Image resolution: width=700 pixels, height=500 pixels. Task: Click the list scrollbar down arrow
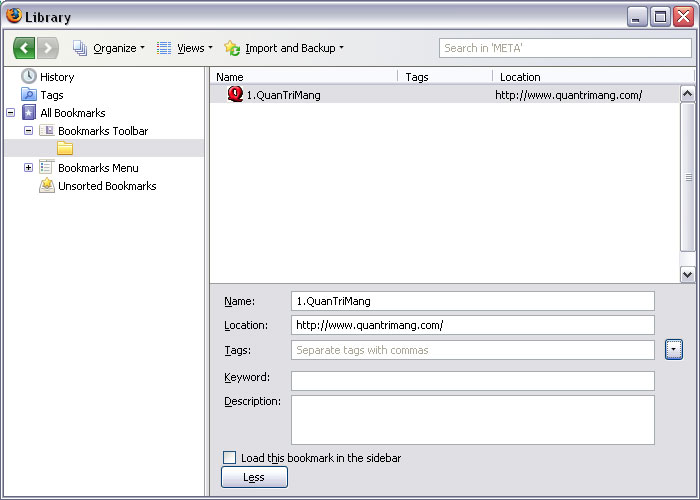click(688, 275)
